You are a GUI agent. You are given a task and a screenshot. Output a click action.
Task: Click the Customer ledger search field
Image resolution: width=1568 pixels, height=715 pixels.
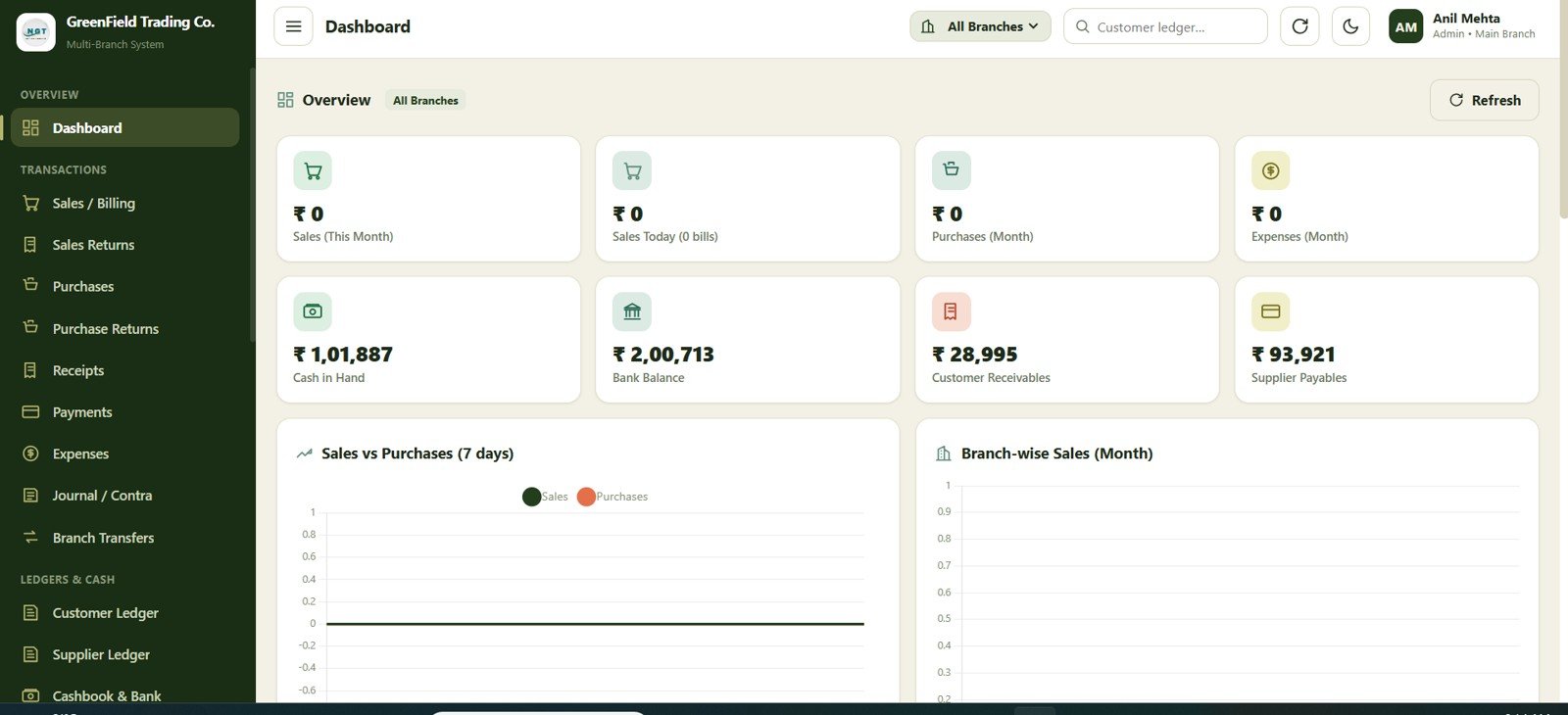point(1165,26)
